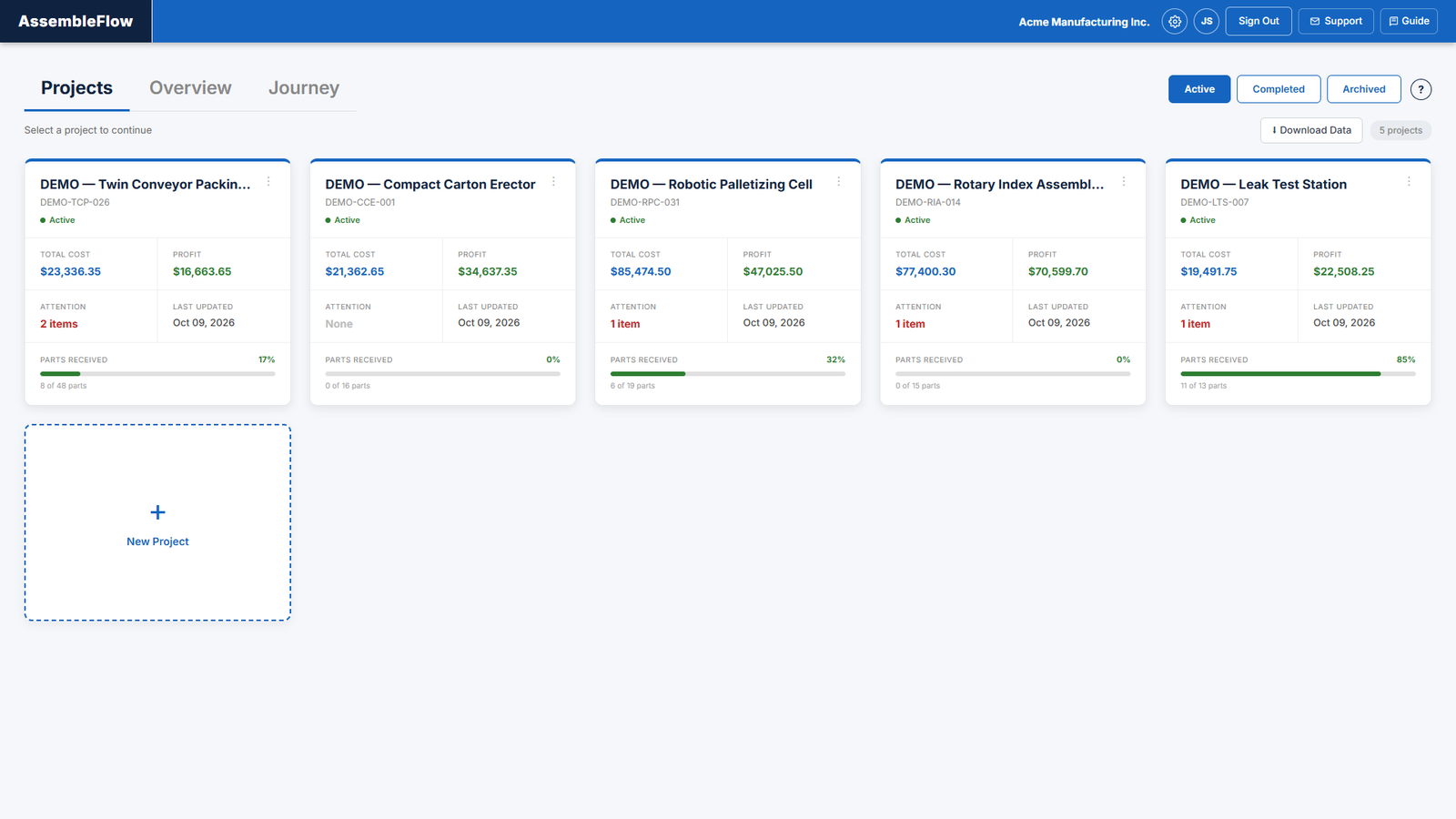The width and height of the screenshot is (1456, 819).
Task: Click profit $22,508.25
Action: click(1344, 271)
